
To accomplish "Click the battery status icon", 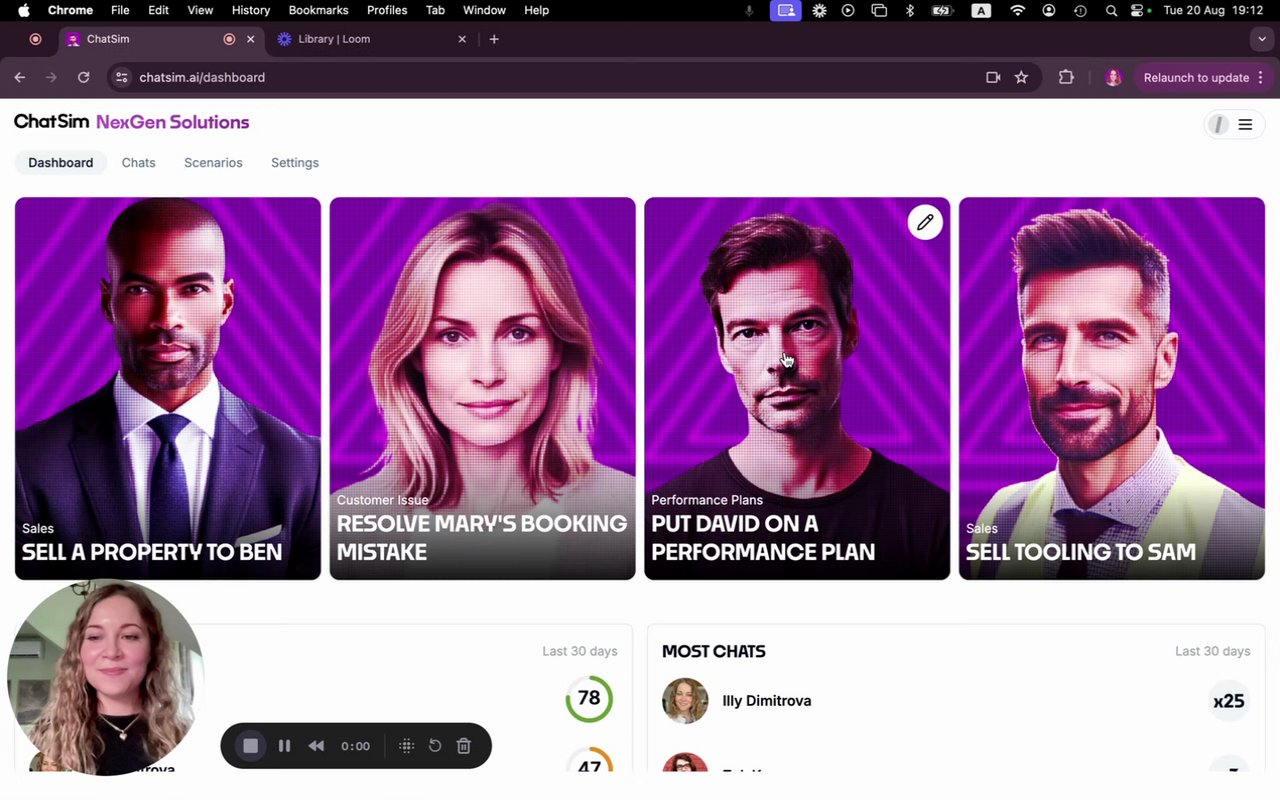I will coord(943,10).
